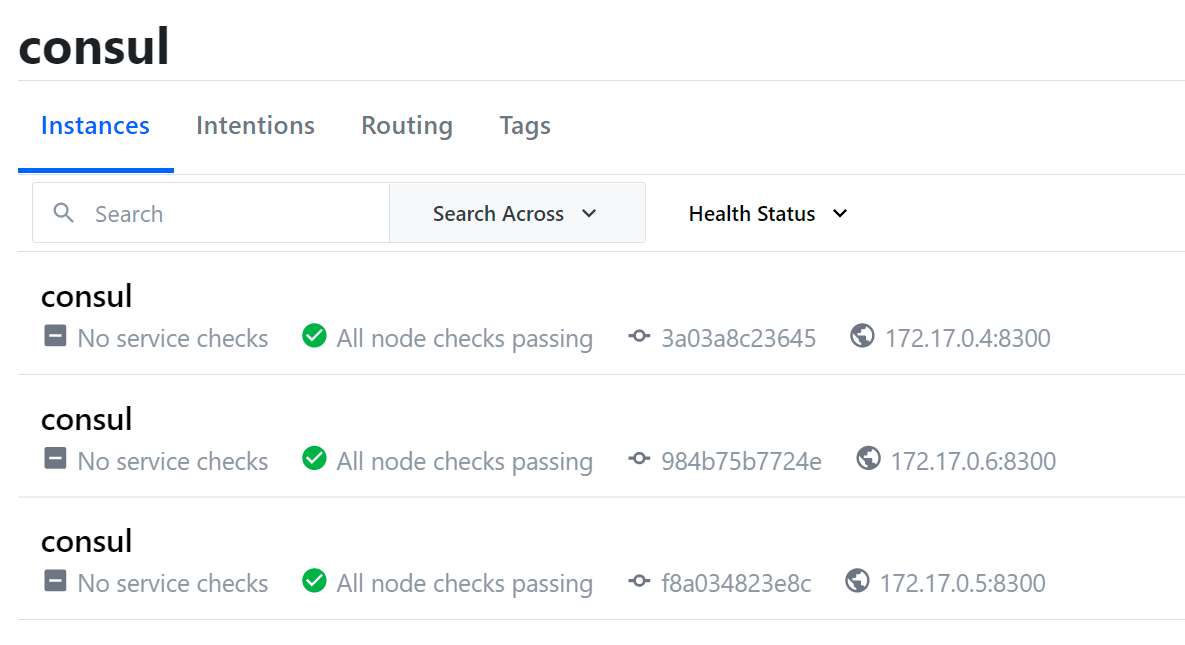1185x645 pixels.
Task: Open consul instance on node 984b75b7724e
Action: click(86, 420)
